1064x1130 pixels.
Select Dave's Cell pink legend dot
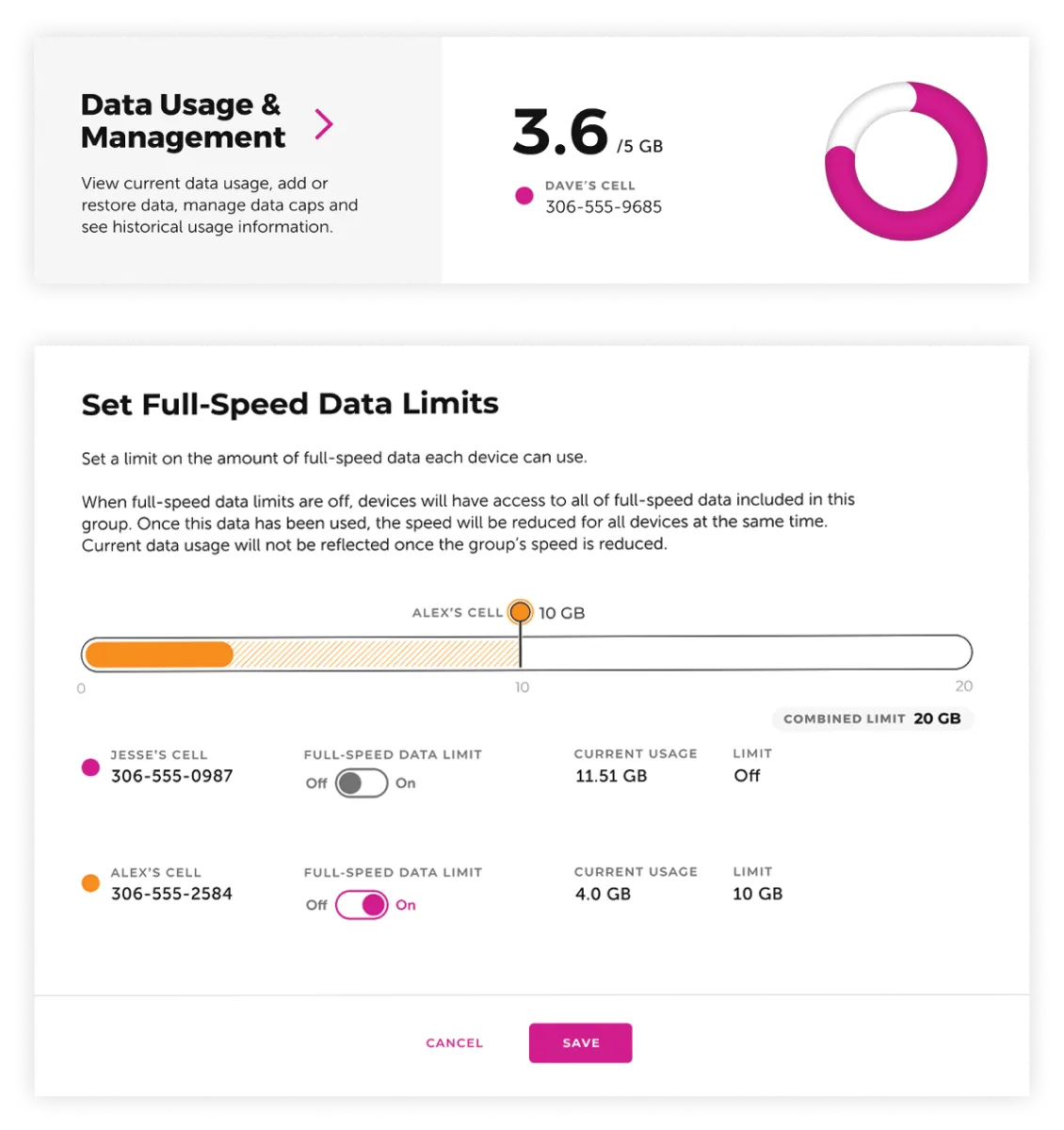[524, 195]
